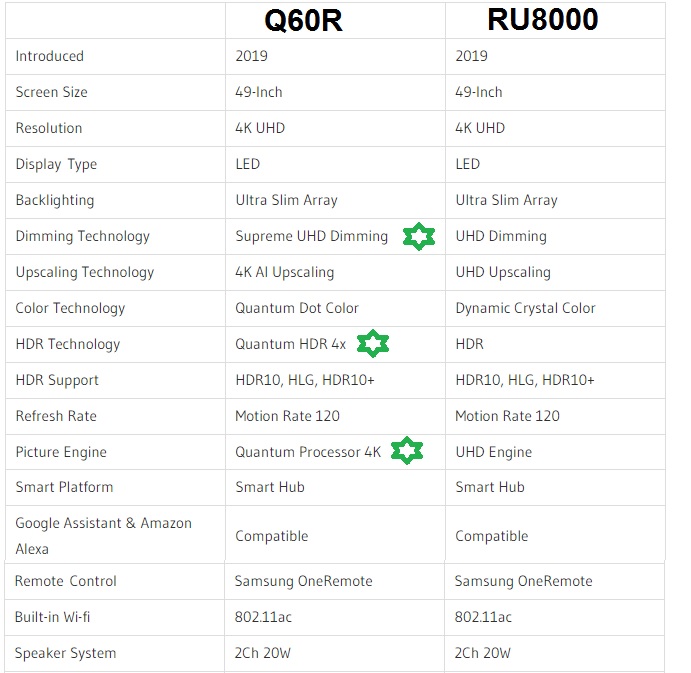This screenshot has width=691, height=673.
Task: Select the UHD Engine cell
Action: tap(494, 452)
